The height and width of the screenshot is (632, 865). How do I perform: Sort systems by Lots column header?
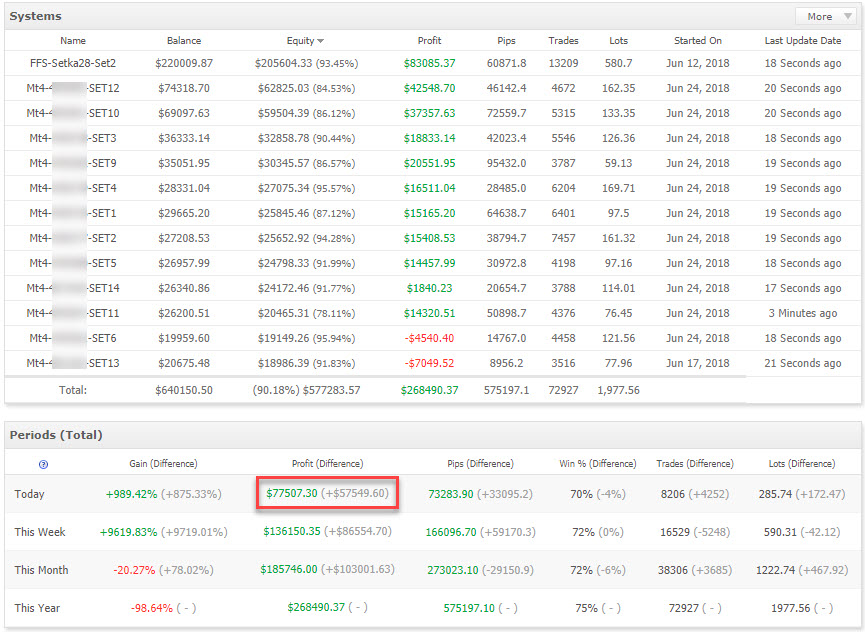pyautogui.click(x=618, y=40)
